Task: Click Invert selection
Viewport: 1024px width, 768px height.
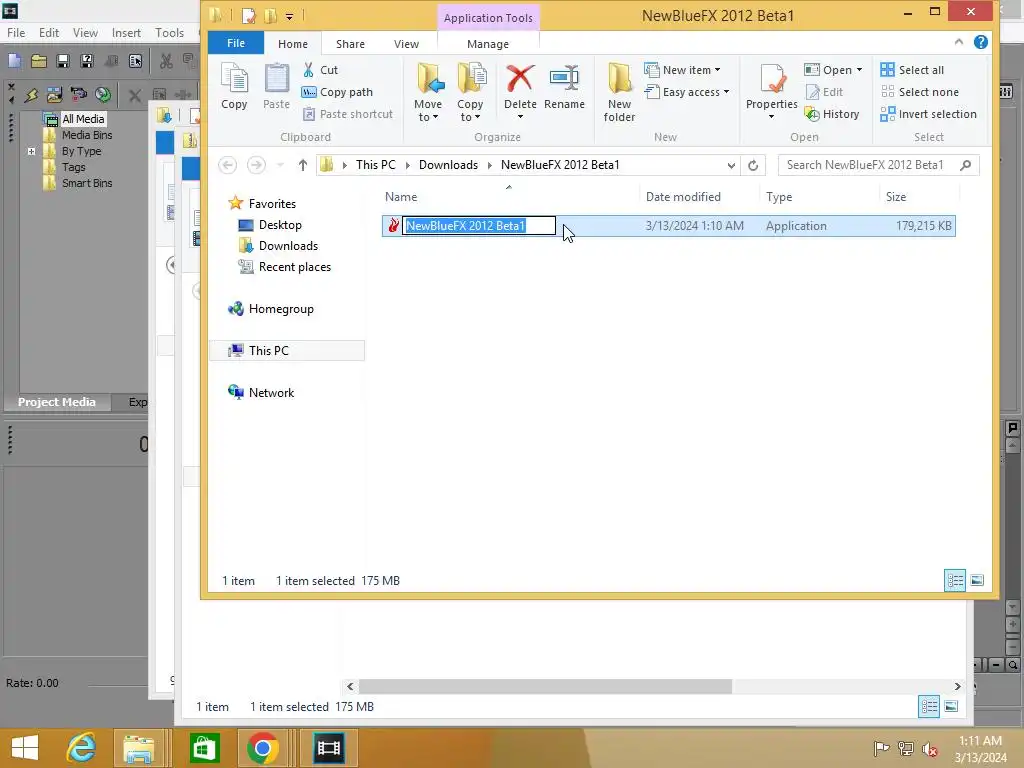Action: tap(928, 114)
